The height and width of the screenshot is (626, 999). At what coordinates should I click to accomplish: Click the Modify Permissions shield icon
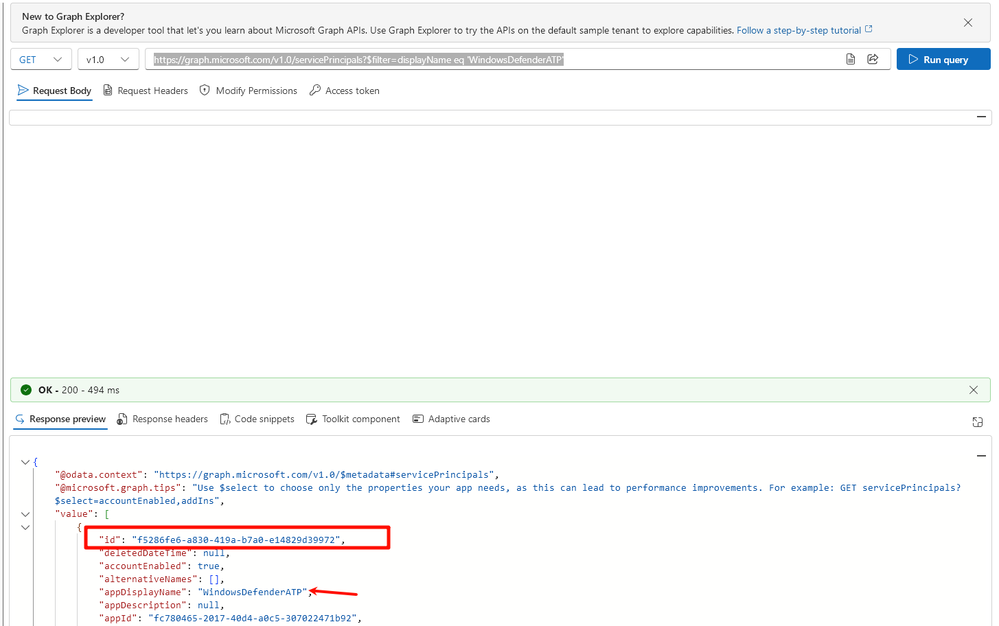[205, 90]
